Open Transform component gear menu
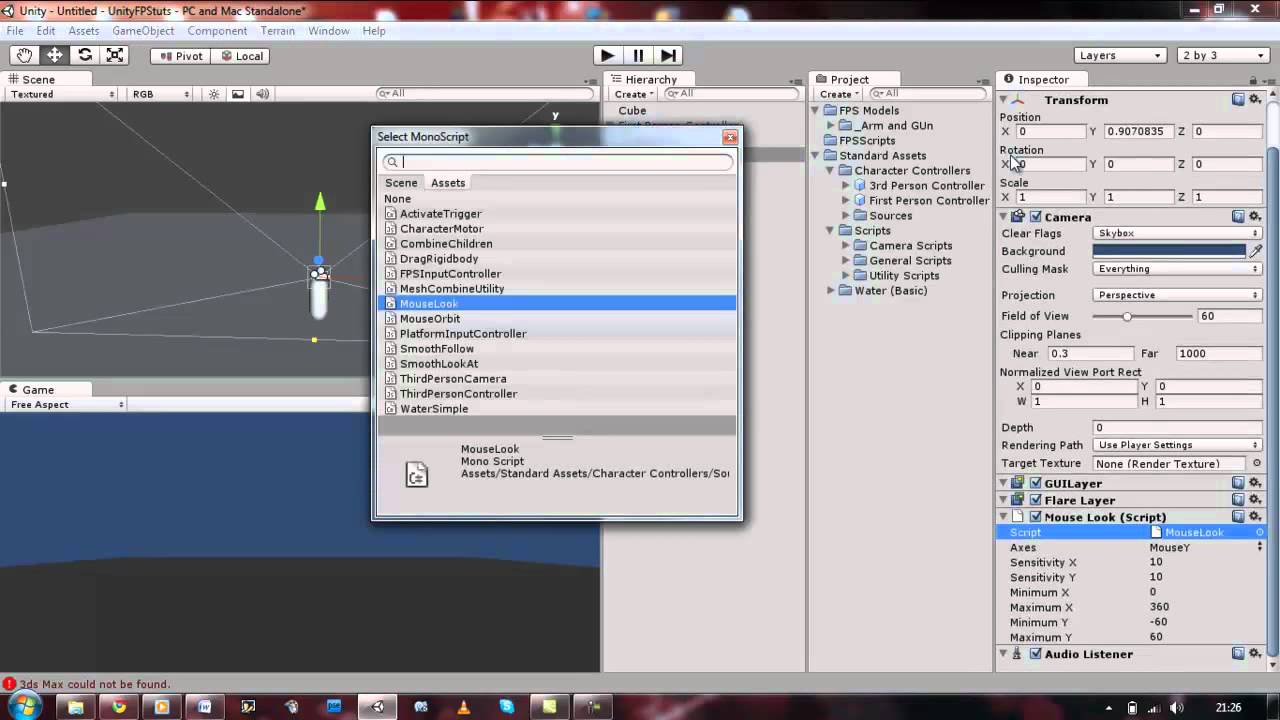This screenshot has width=1280, height=720. click(1255, 99)
